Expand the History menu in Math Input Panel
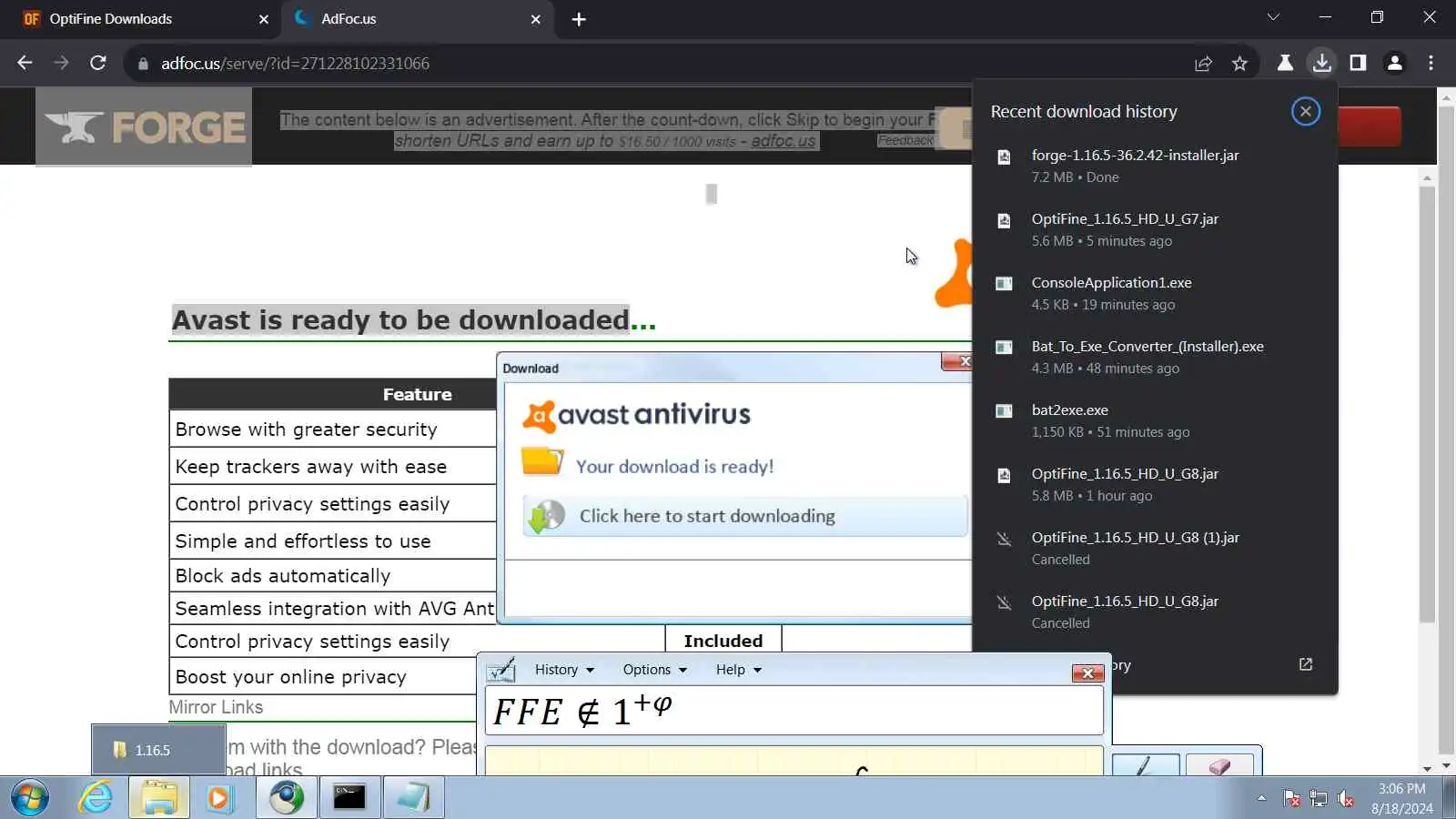 (564, 670)
